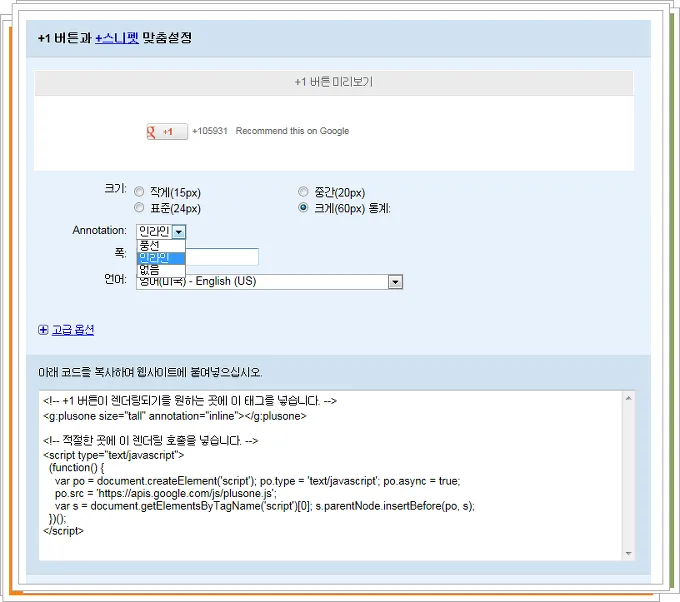Click the Google +1 preview button
680x602 pixels.
[x=167, y=131]
